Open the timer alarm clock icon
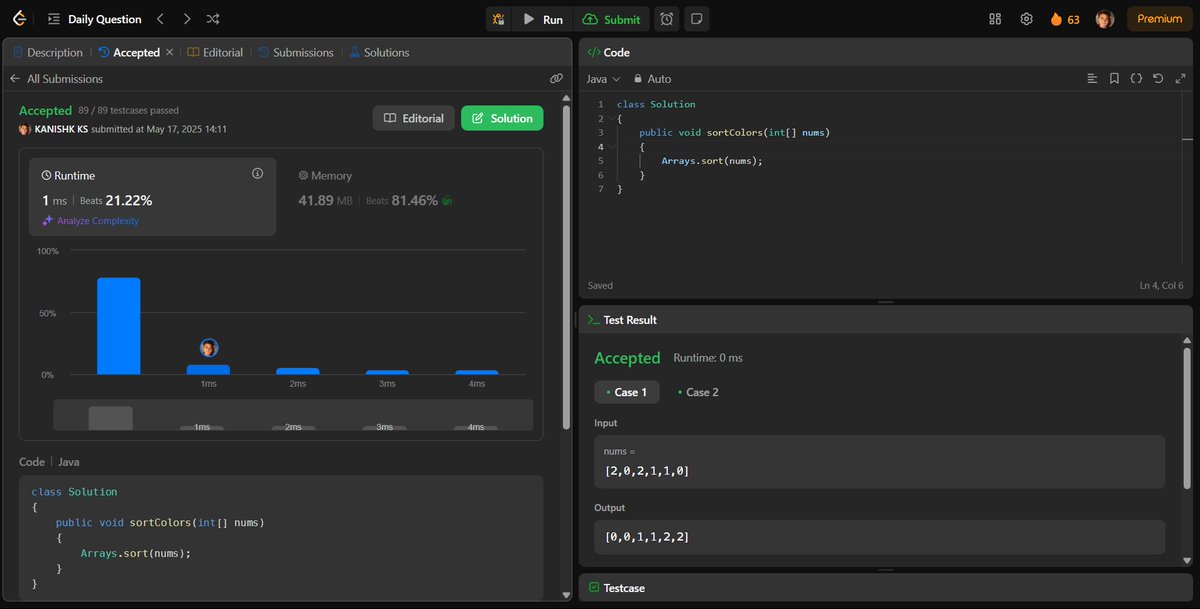This screenshot has height=609, width=1200. tap(667, 19)
